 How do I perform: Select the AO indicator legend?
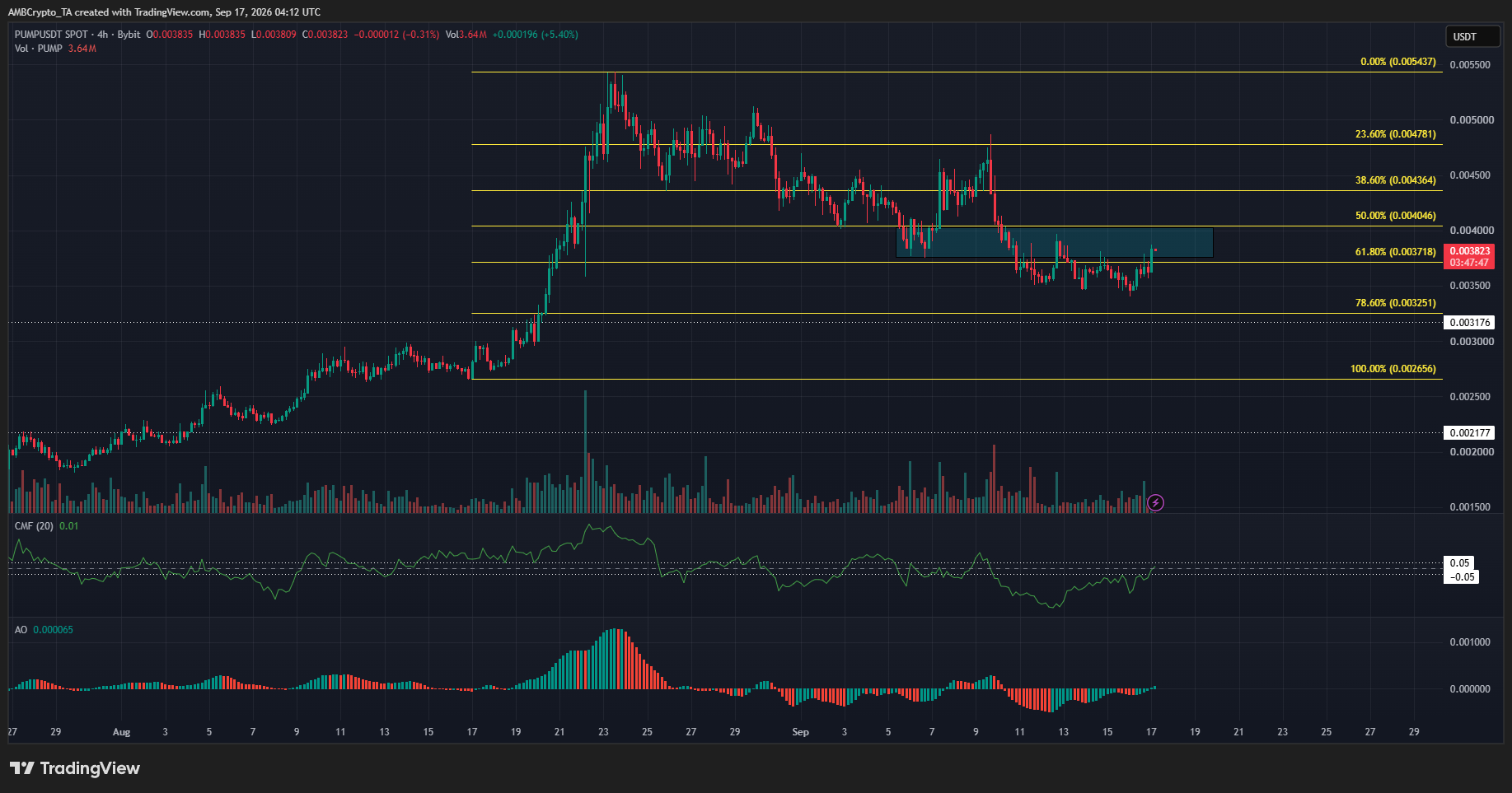coord(21,630)
